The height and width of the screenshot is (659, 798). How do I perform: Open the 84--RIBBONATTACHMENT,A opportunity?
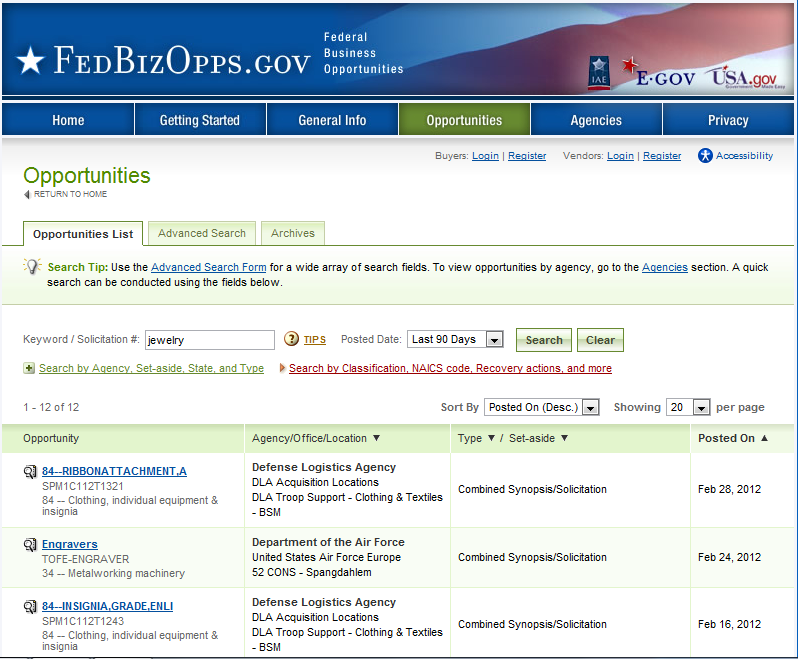coord(114,471)
